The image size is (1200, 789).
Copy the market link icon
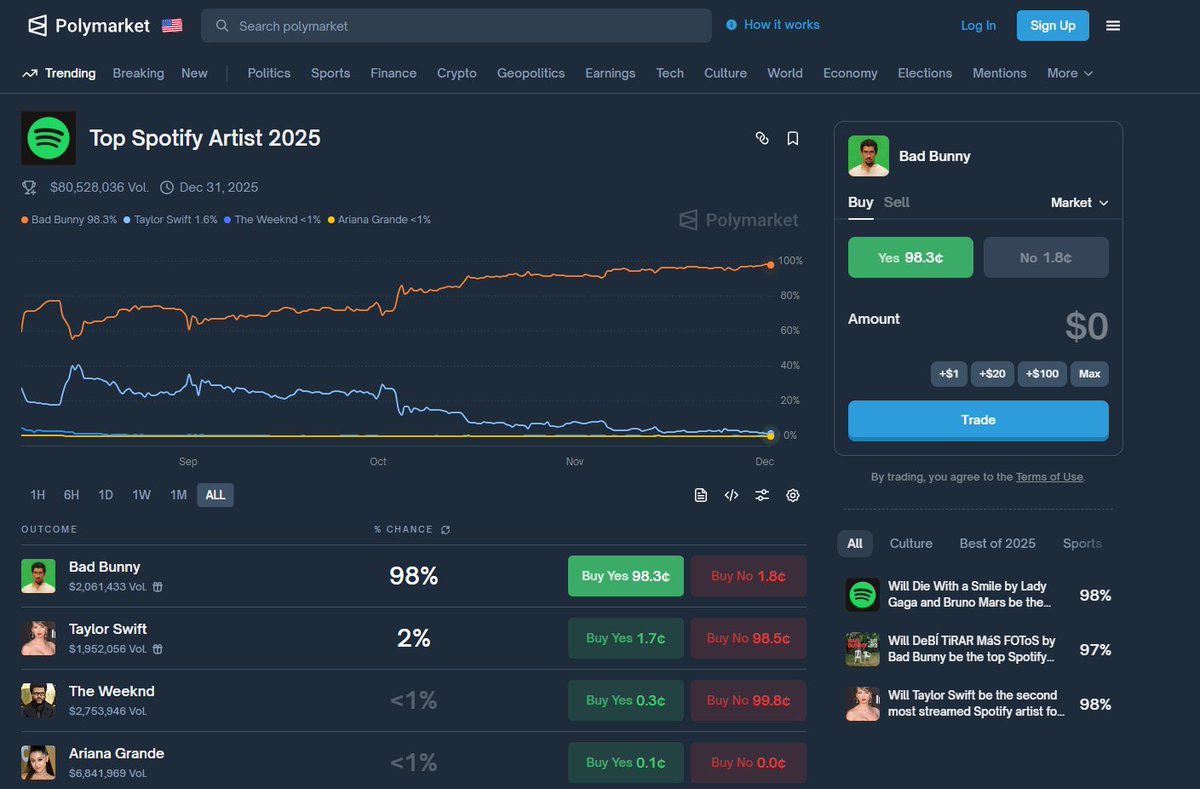[x=762, y=138]
